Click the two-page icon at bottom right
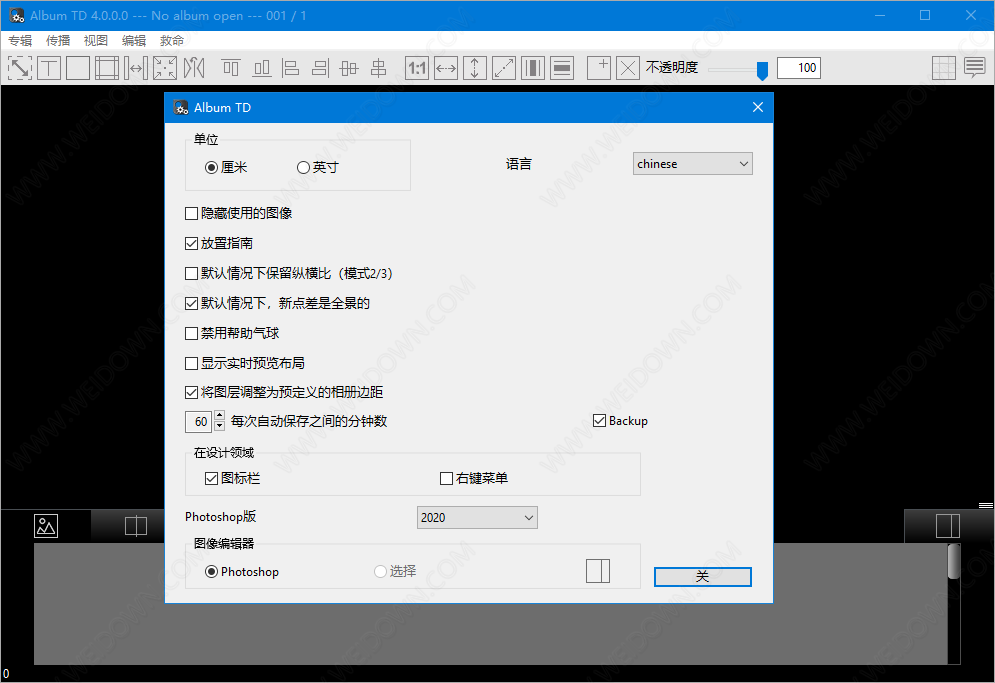Image resolution: width=995 pixels, height=683 pixels. [x=947, y=526]
